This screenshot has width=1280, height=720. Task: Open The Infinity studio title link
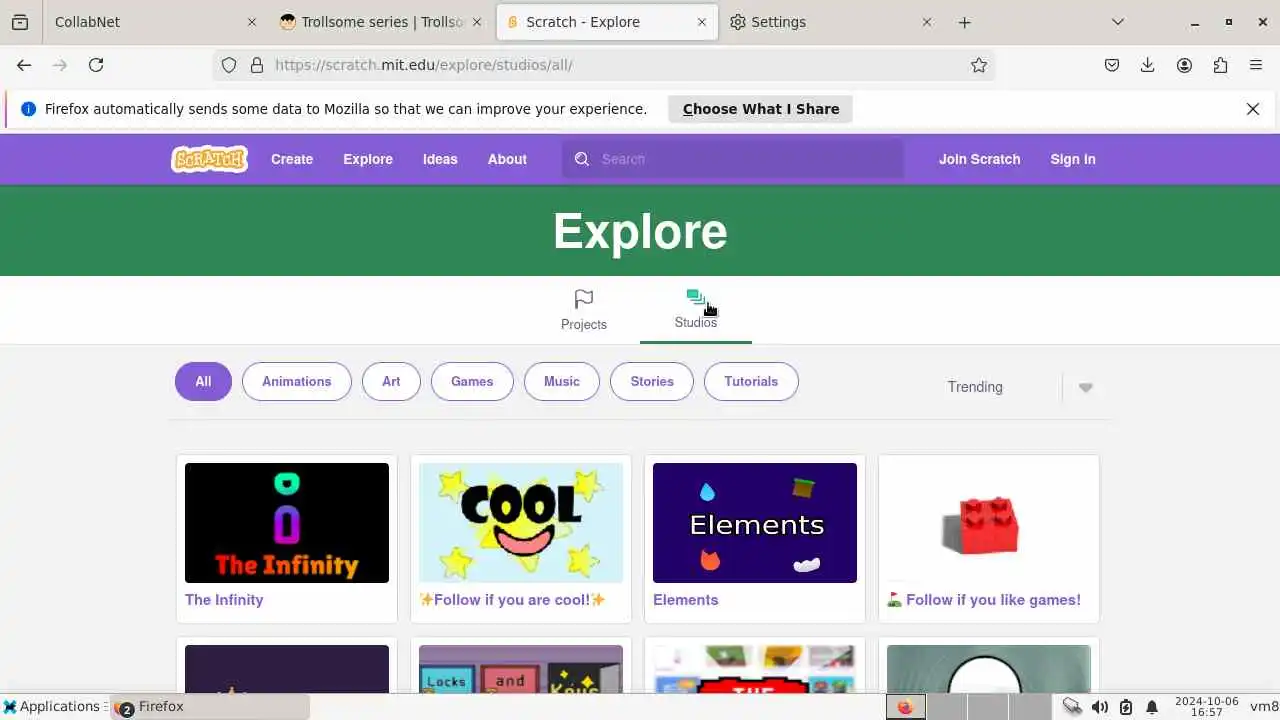(x=224, y=600)
